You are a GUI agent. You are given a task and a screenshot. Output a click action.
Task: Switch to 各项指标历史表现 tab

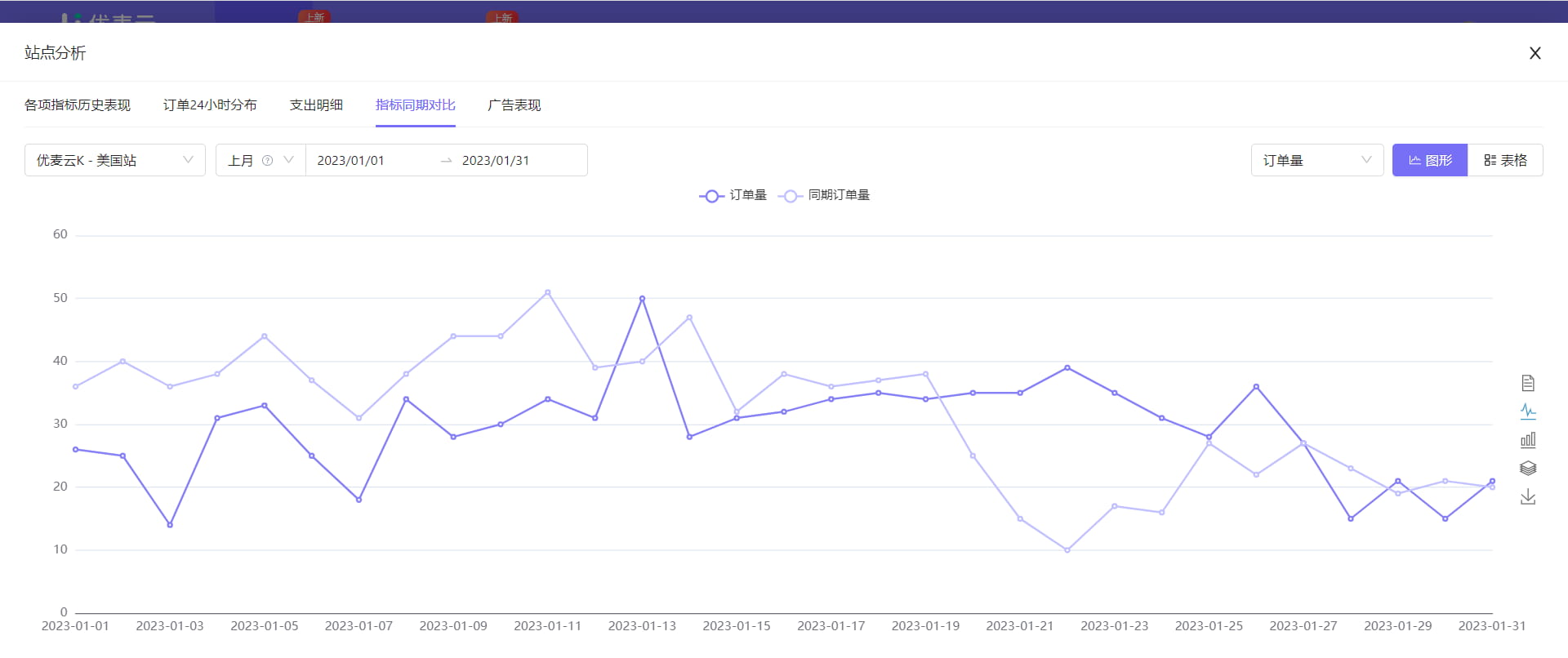click(78, 105)
